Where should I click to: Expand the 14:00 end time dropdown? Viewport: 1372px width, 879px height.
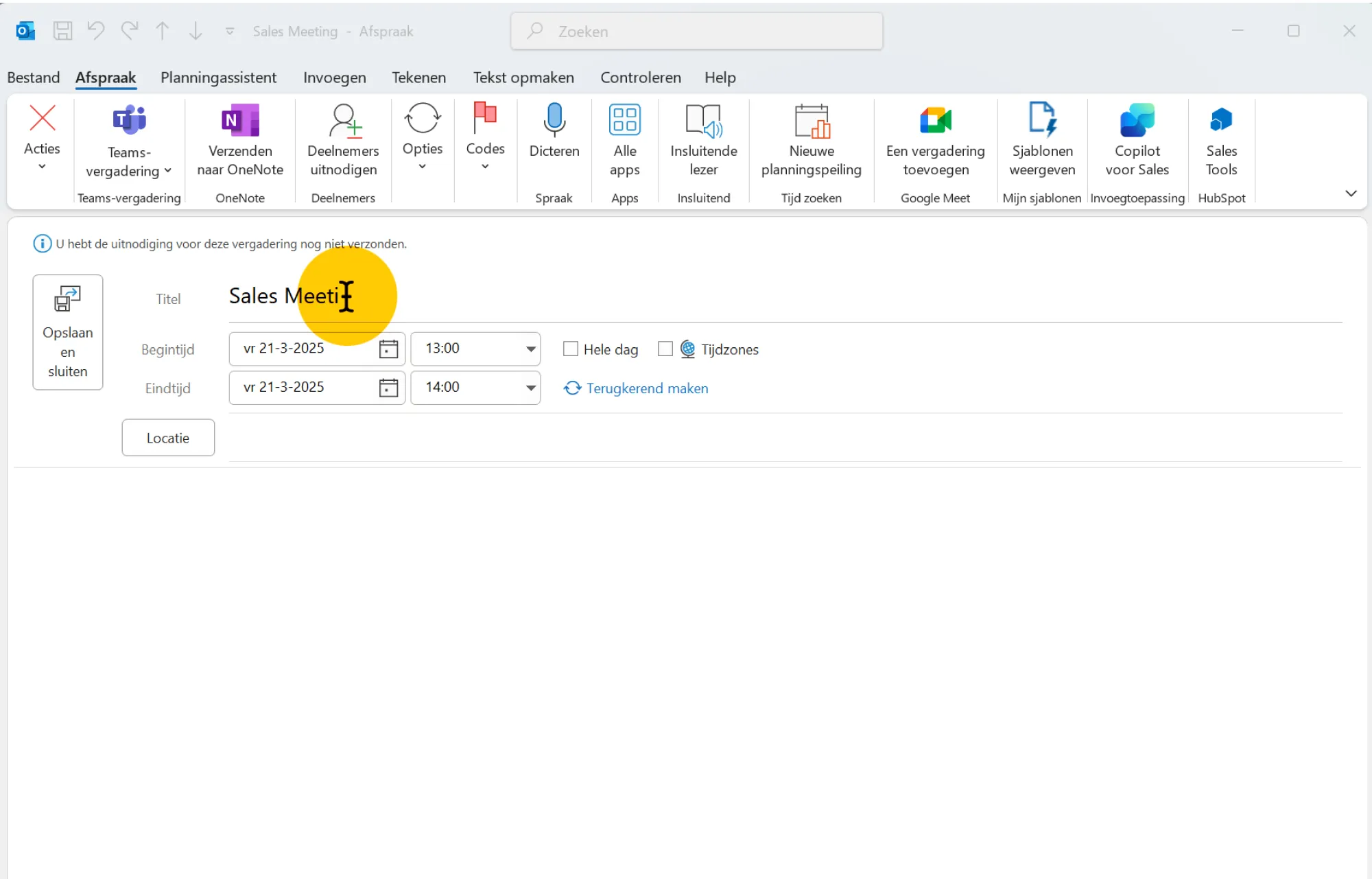[530, 388]
